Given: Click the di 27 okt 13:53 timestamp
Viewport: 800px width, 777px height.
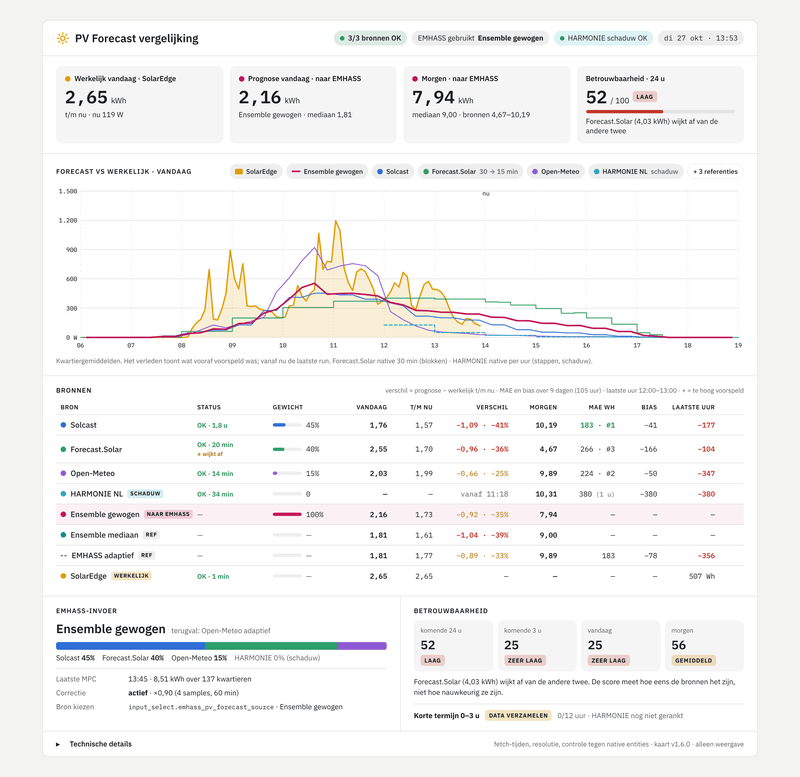Looking at the screenshot, I should (701, 38).
